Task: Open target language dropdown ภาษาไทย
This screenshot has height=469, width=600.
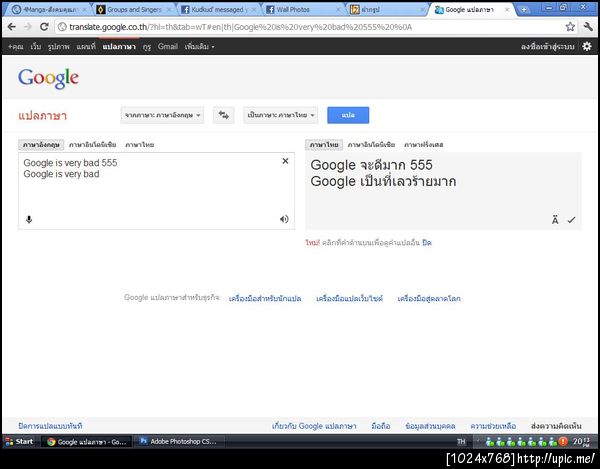Action: coord(281,115)
